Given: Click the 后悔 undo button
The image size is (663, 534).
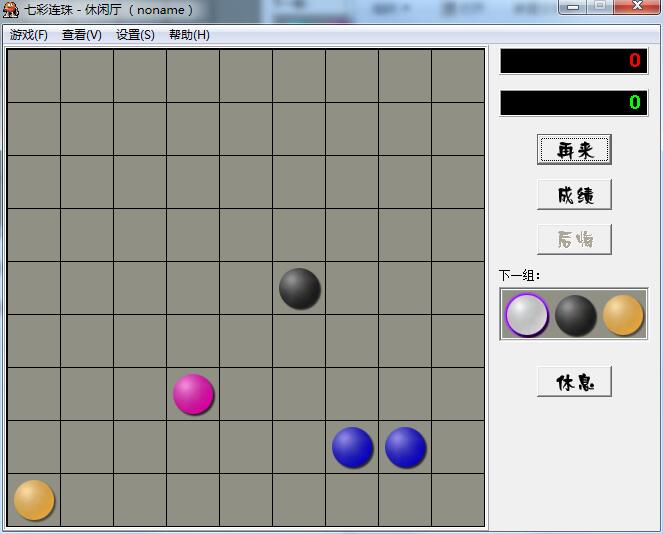Looking at the screenshot, I should (574, 239).
